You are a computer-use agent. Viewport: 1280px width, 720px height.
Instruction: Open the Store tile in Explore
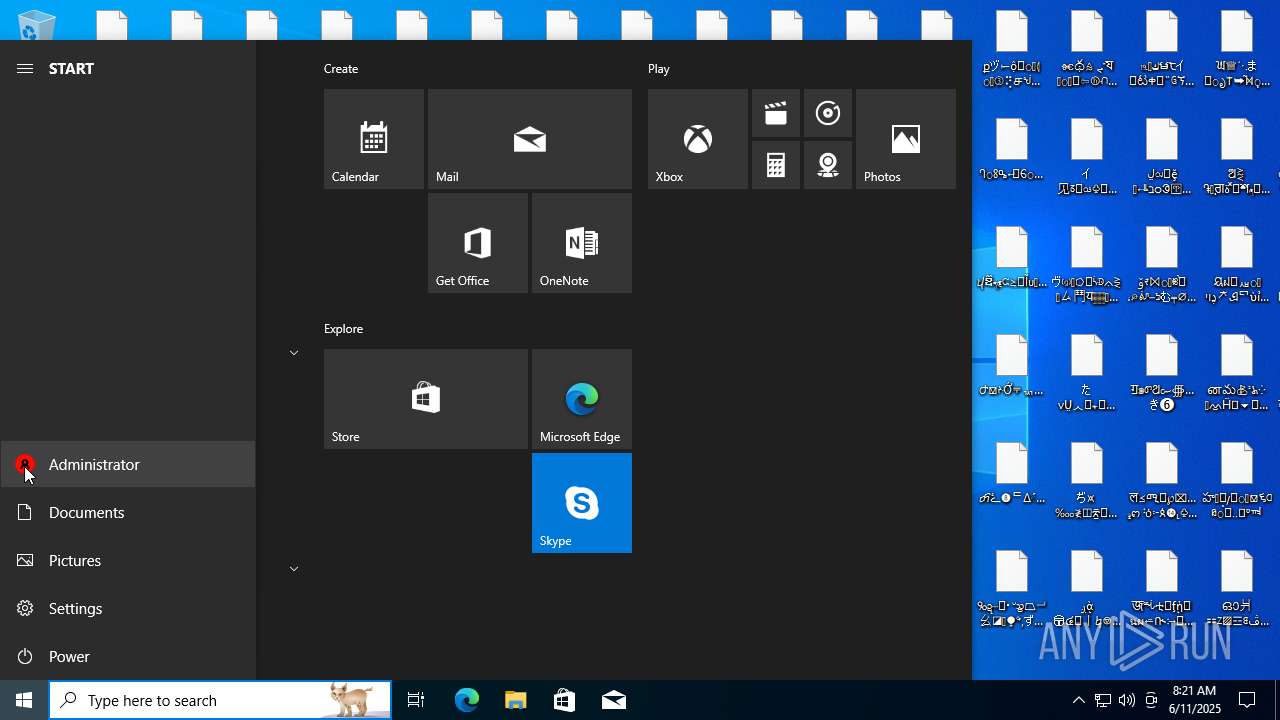(426, 399)
